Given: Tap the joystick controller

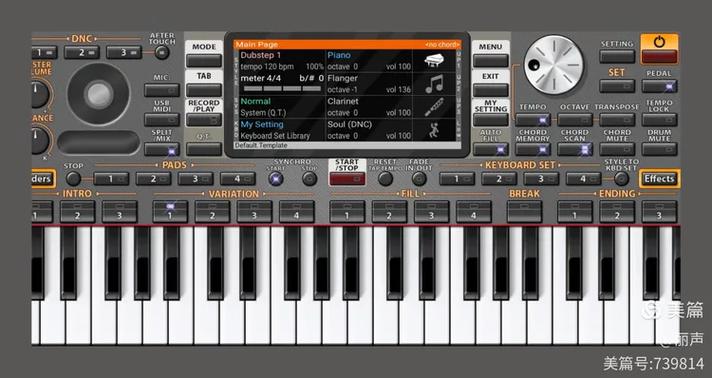Looking at the screenshot, I should (x=99, y=94).
